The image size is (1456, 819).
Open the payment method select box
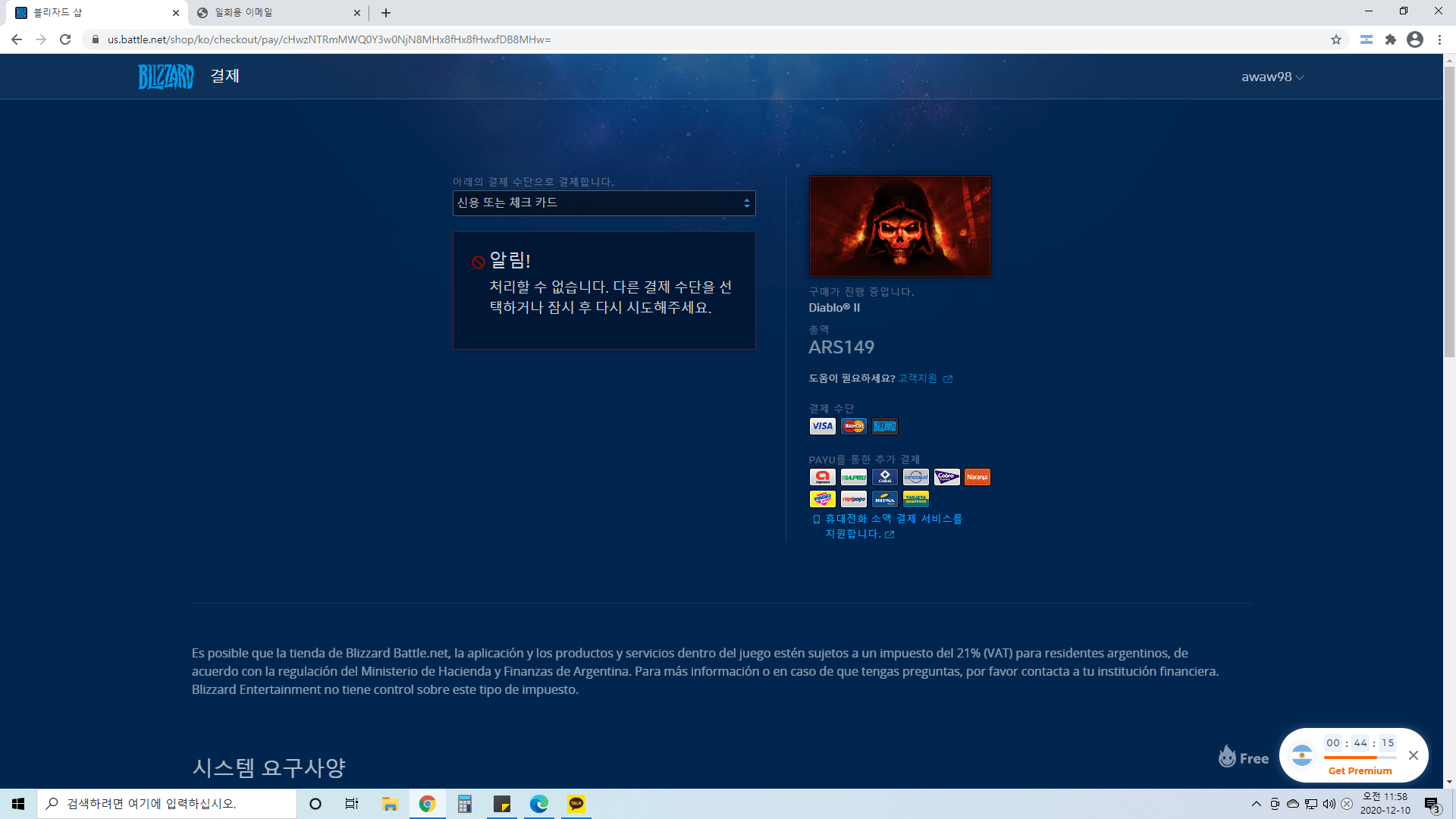coord(604,202)
